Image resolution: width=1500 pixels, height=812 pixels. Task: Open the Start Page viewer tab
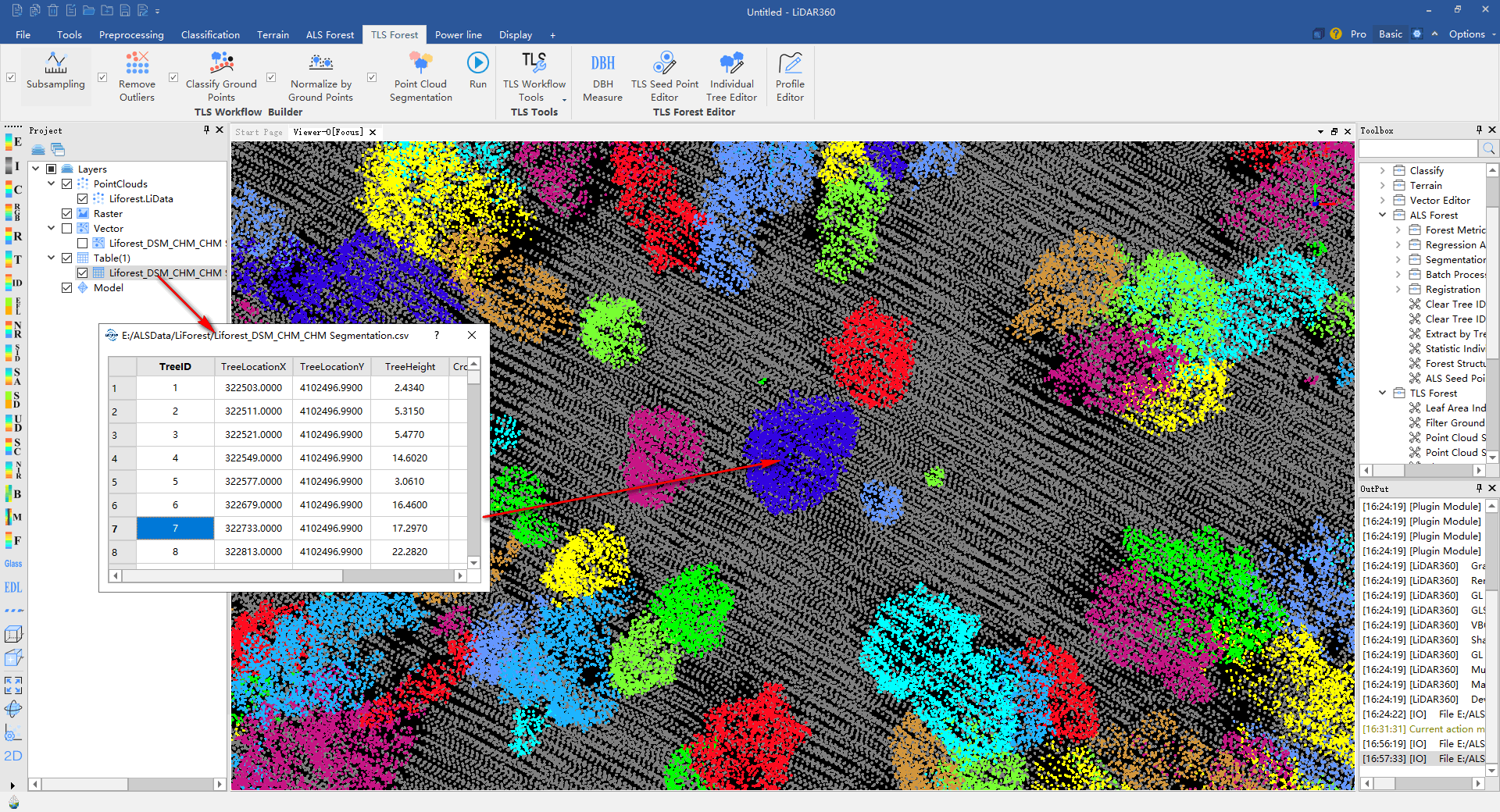(x=259, y=132)
